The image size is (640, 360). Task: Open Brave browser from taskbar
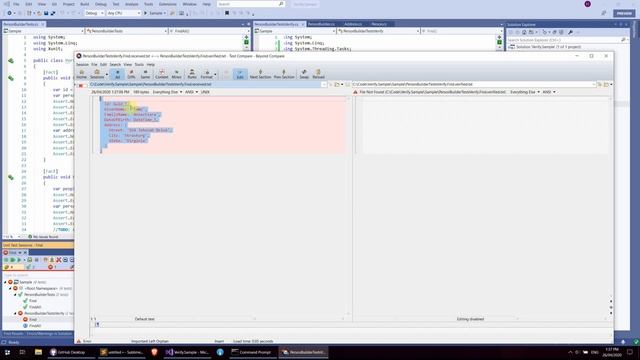(154, 352)
